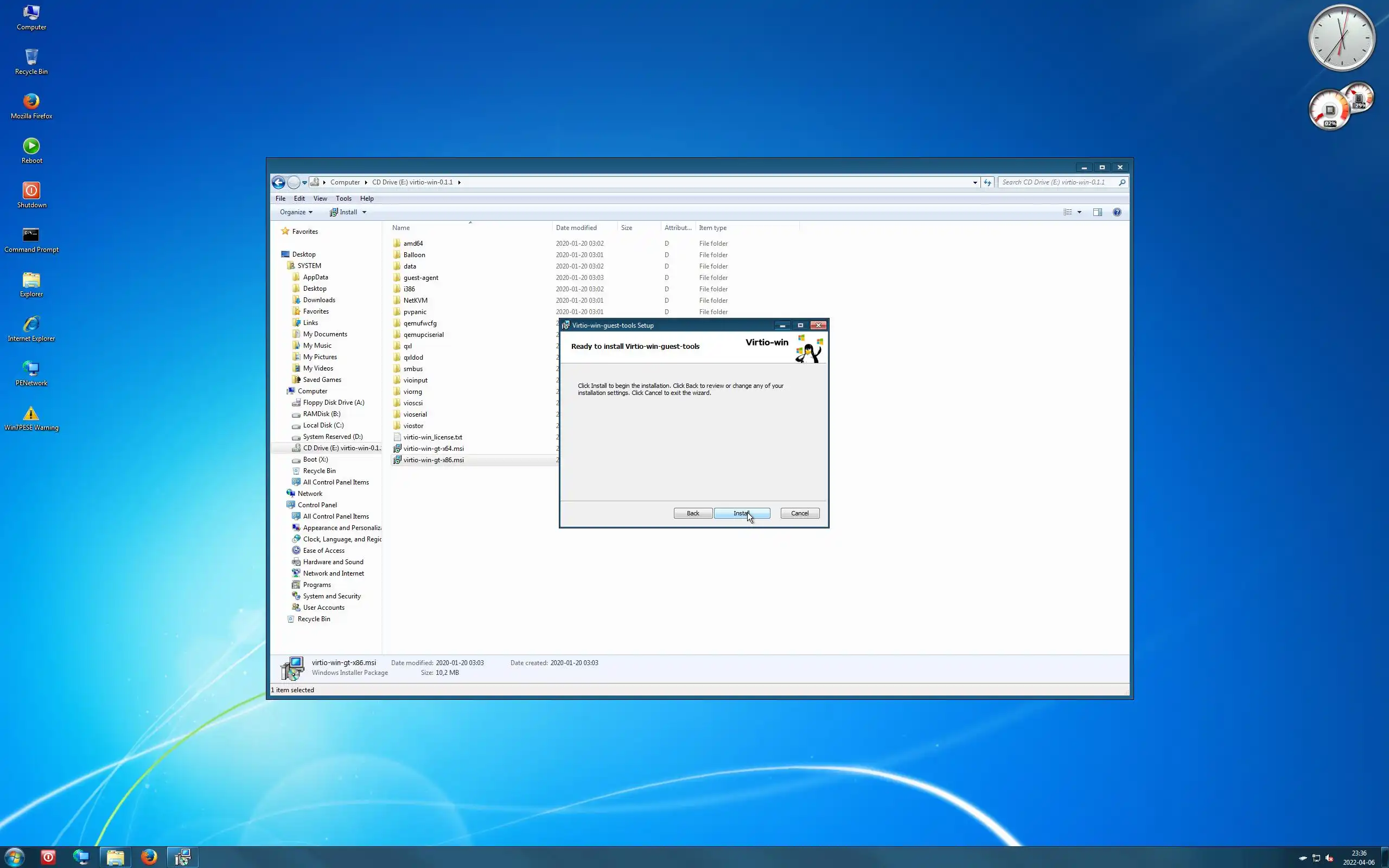This screenshot has height=868, width=1389.
Task: Click the back navigation arrow in Explorer
Action: click(x=279, y=183)
